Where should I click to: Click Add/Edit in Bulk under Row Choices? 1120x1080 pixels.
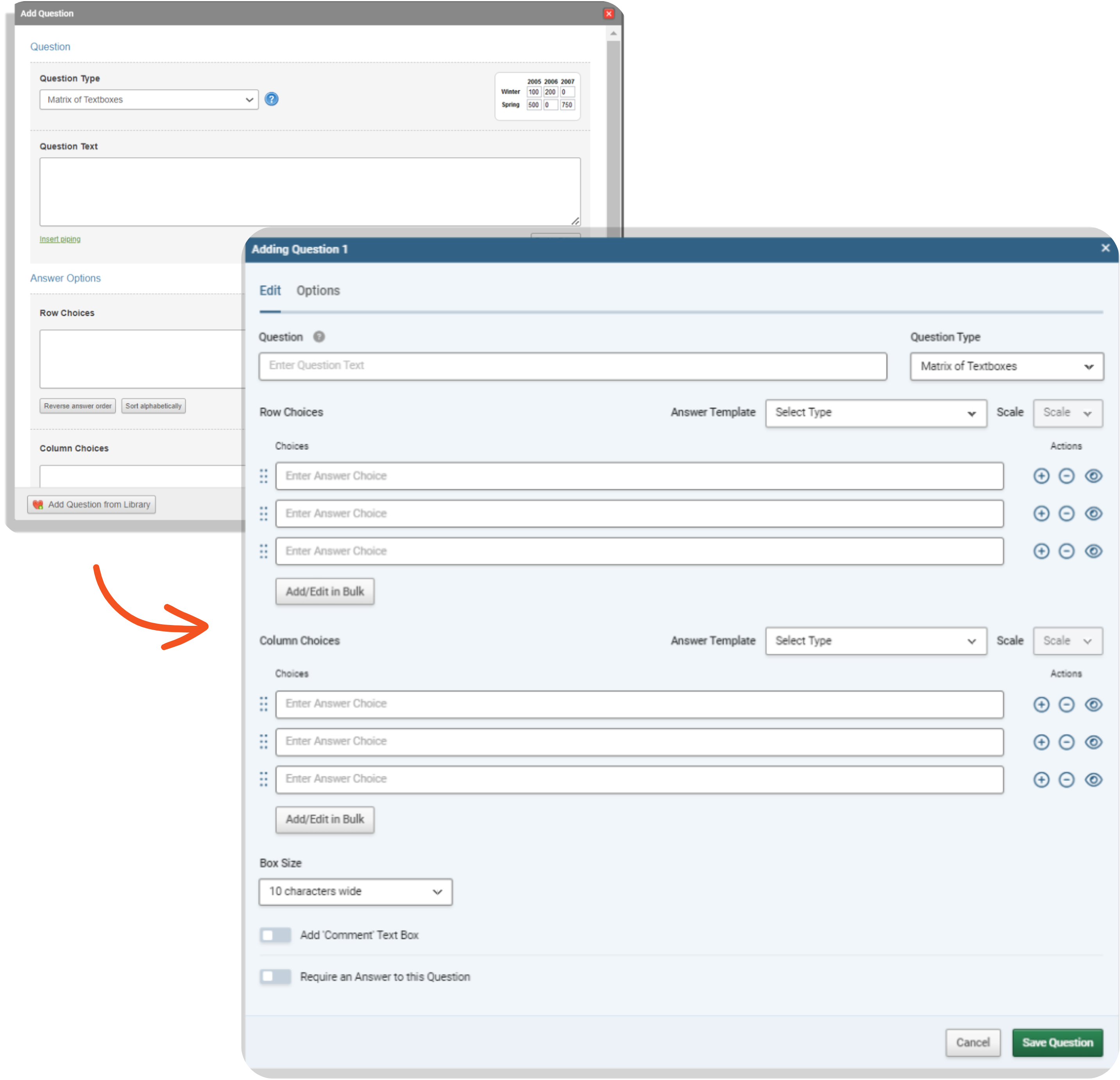325,591
